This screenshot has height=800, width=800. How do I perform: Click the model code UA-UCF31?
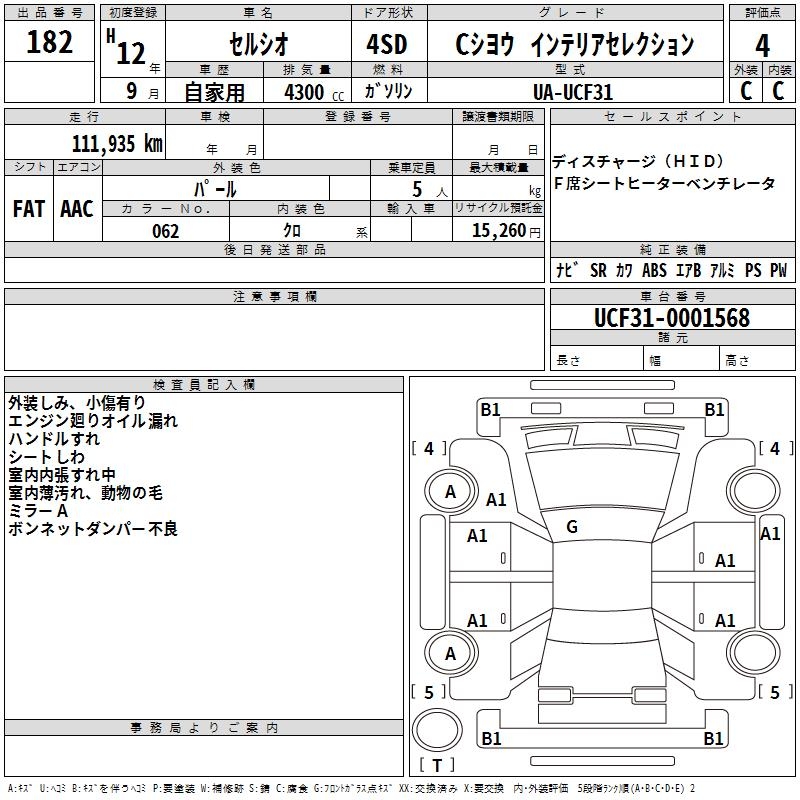point(573,92)
